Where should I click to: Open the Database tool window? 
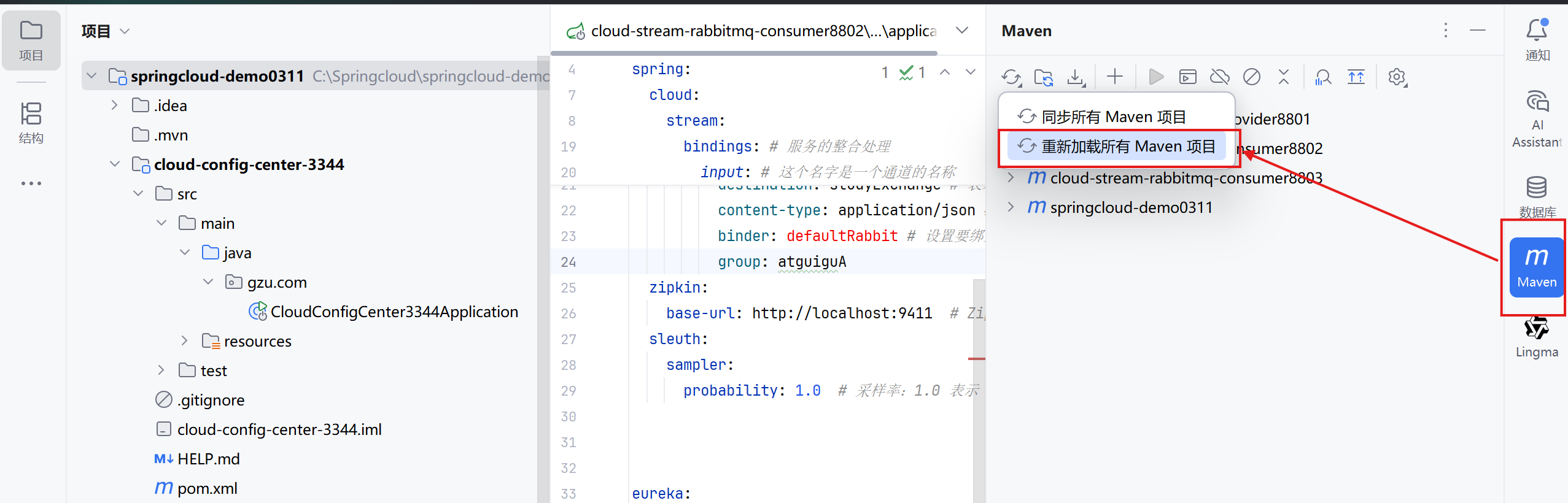(1537, 196)
